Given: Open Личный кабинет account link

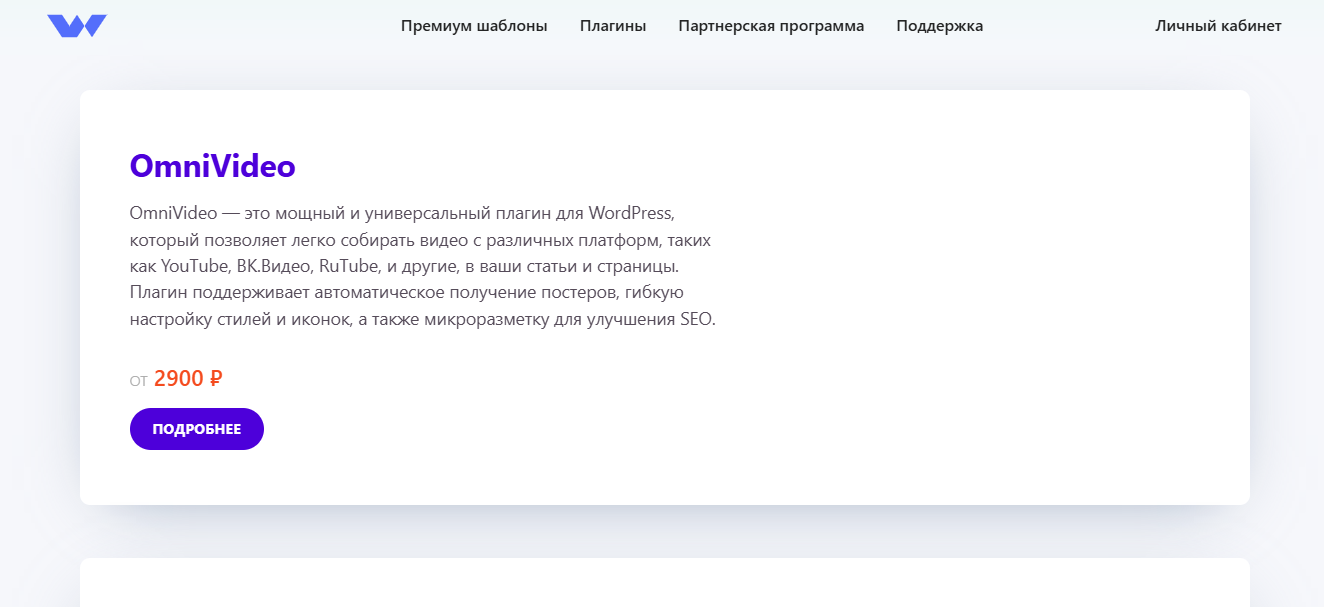Looking at the screenshot, I should (x=1218, y=26).
